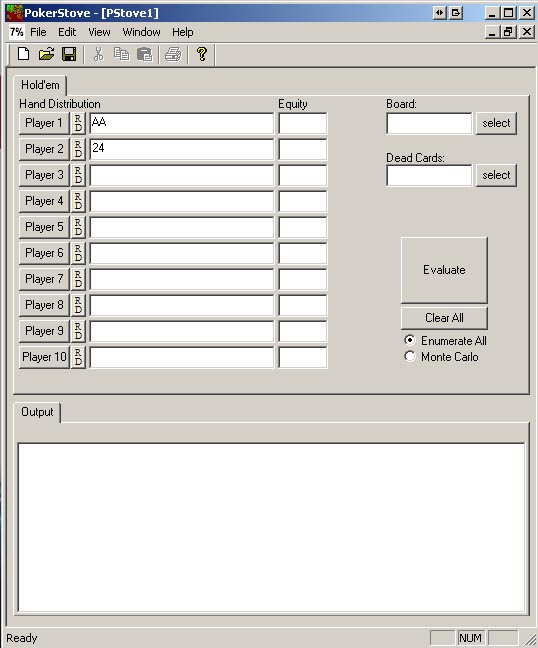Click the select button next to Board

(496, 123)
